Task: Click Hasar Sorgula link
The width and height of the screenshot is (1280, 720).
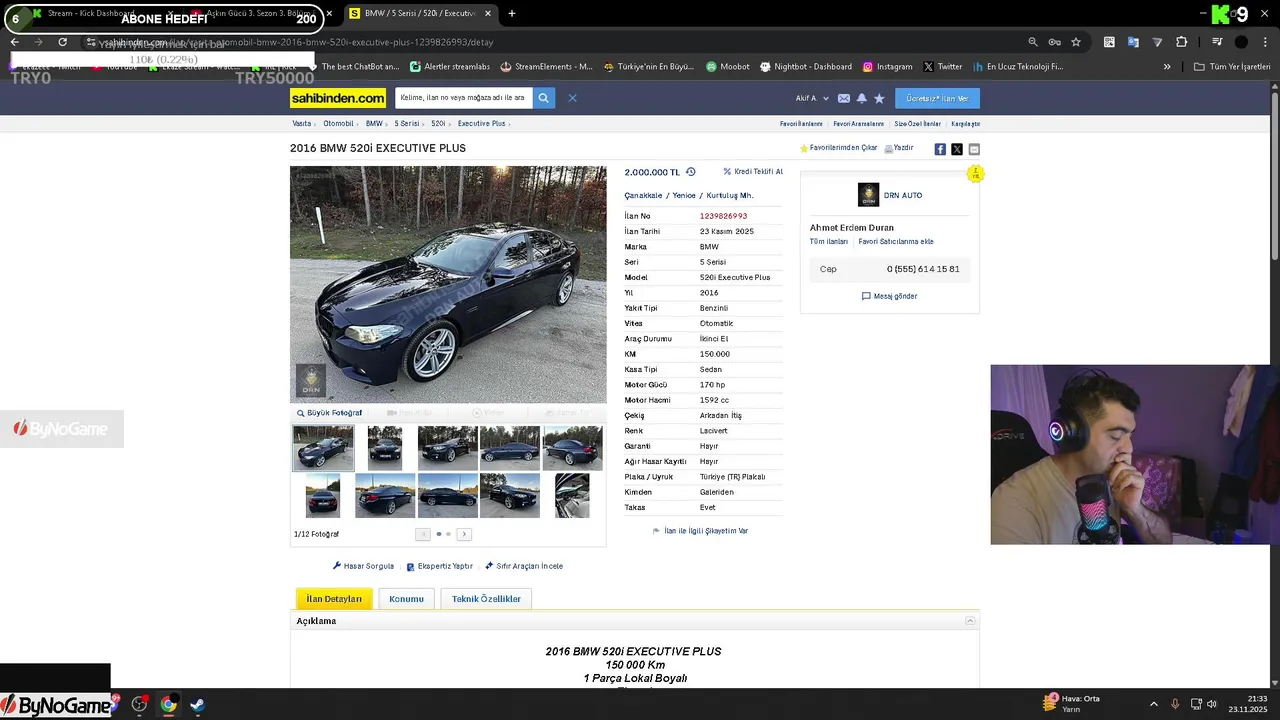Action: pos(363,566)
